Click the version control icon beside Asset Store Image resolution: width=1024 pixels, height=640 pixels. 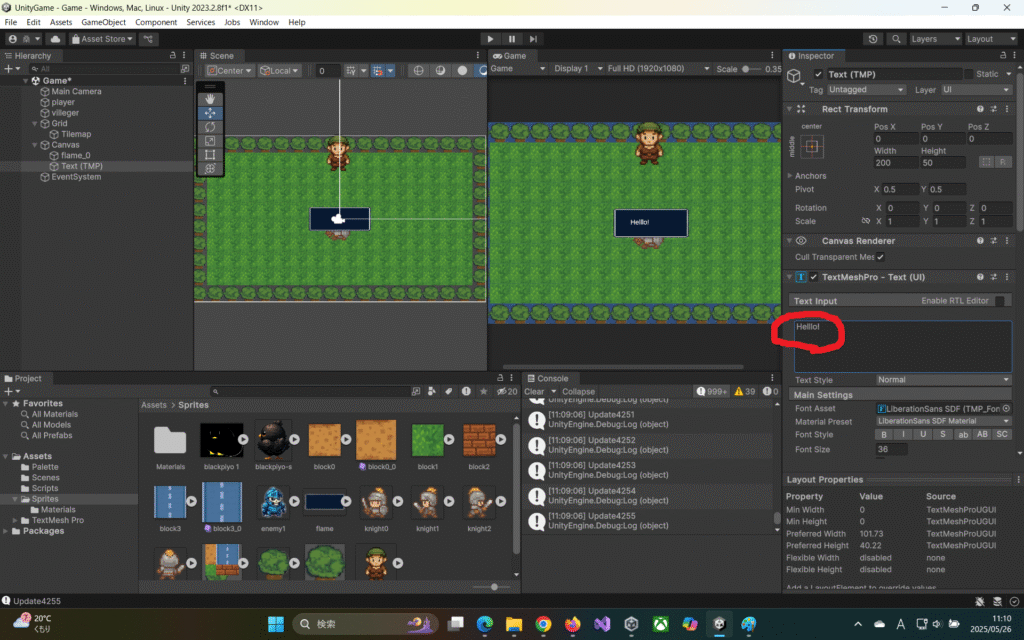click(148, 39)
